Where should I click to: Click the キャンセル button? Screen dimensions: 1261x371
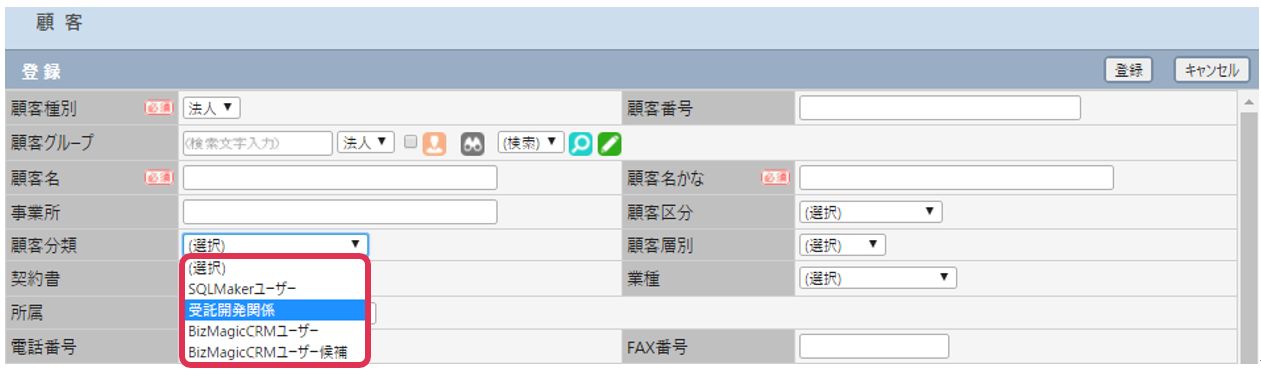tap(1211, 70)
